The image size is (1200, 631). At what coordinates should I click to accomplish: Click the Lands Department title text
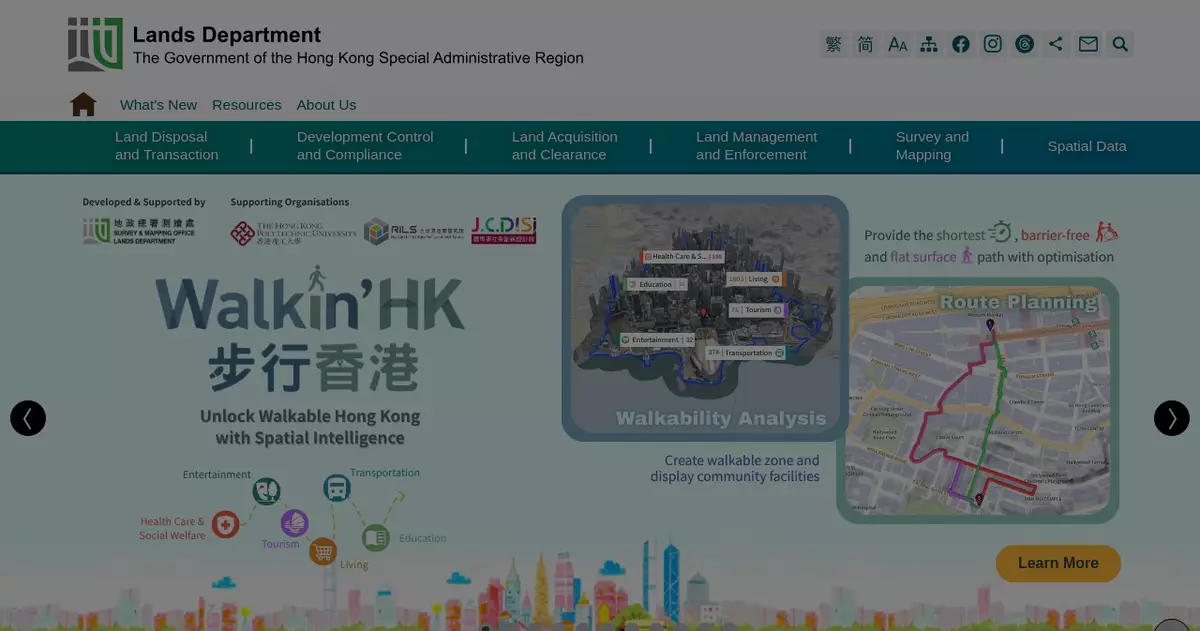click(227, 35)
